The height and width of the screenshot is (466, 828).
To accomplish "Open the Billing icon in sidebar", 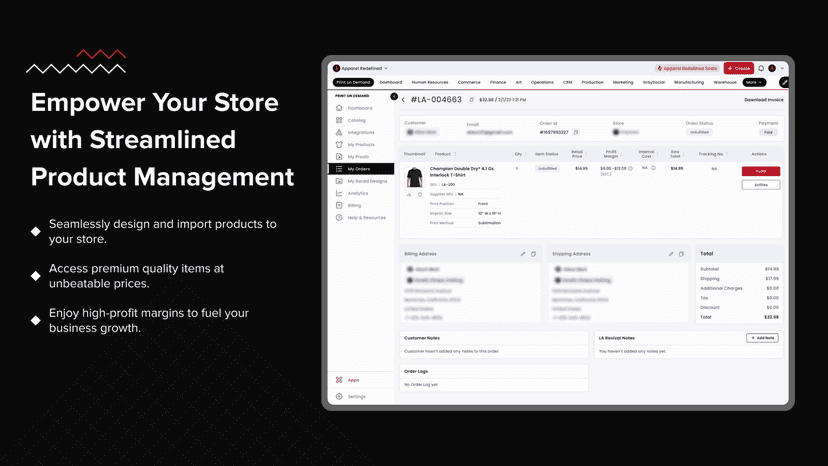I will coord(339,205).
